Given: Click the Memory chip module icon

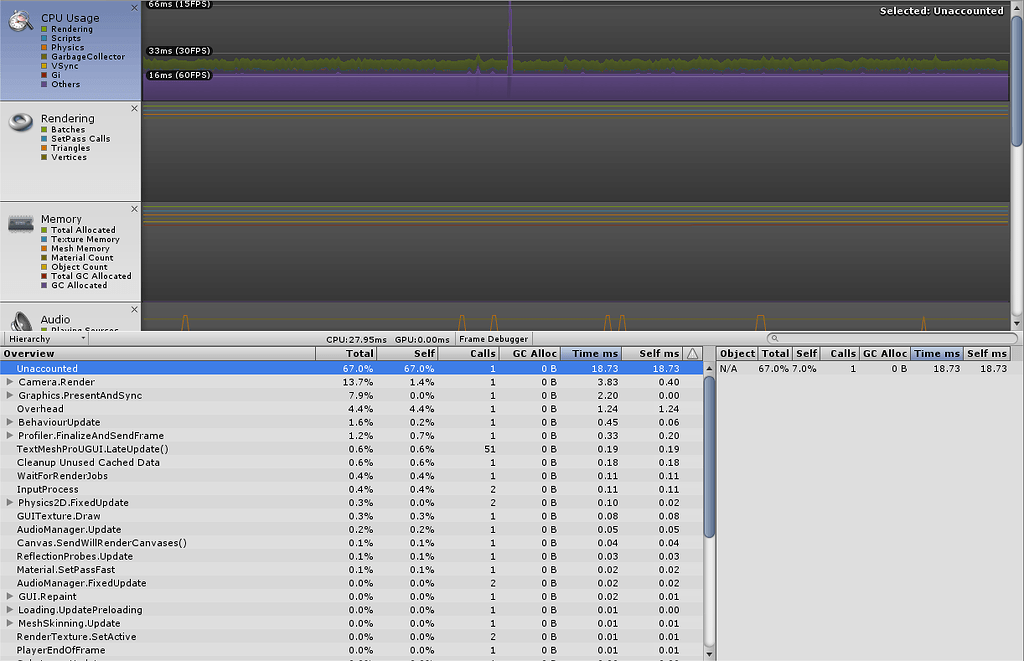Looking at the screenshot, I should tap(20, 224).
